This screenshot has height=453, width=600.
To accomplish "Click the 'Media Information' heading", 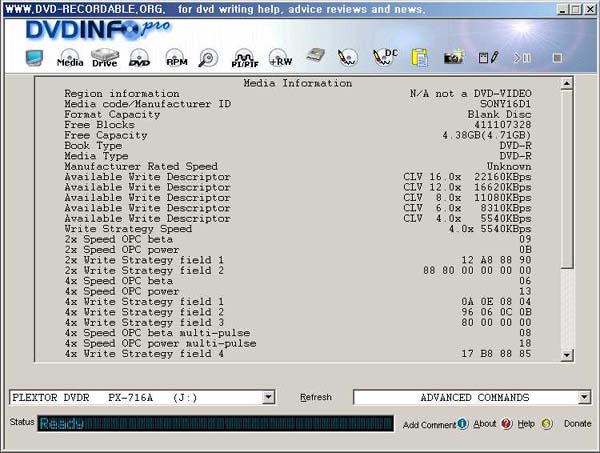I will click(298, 83).
